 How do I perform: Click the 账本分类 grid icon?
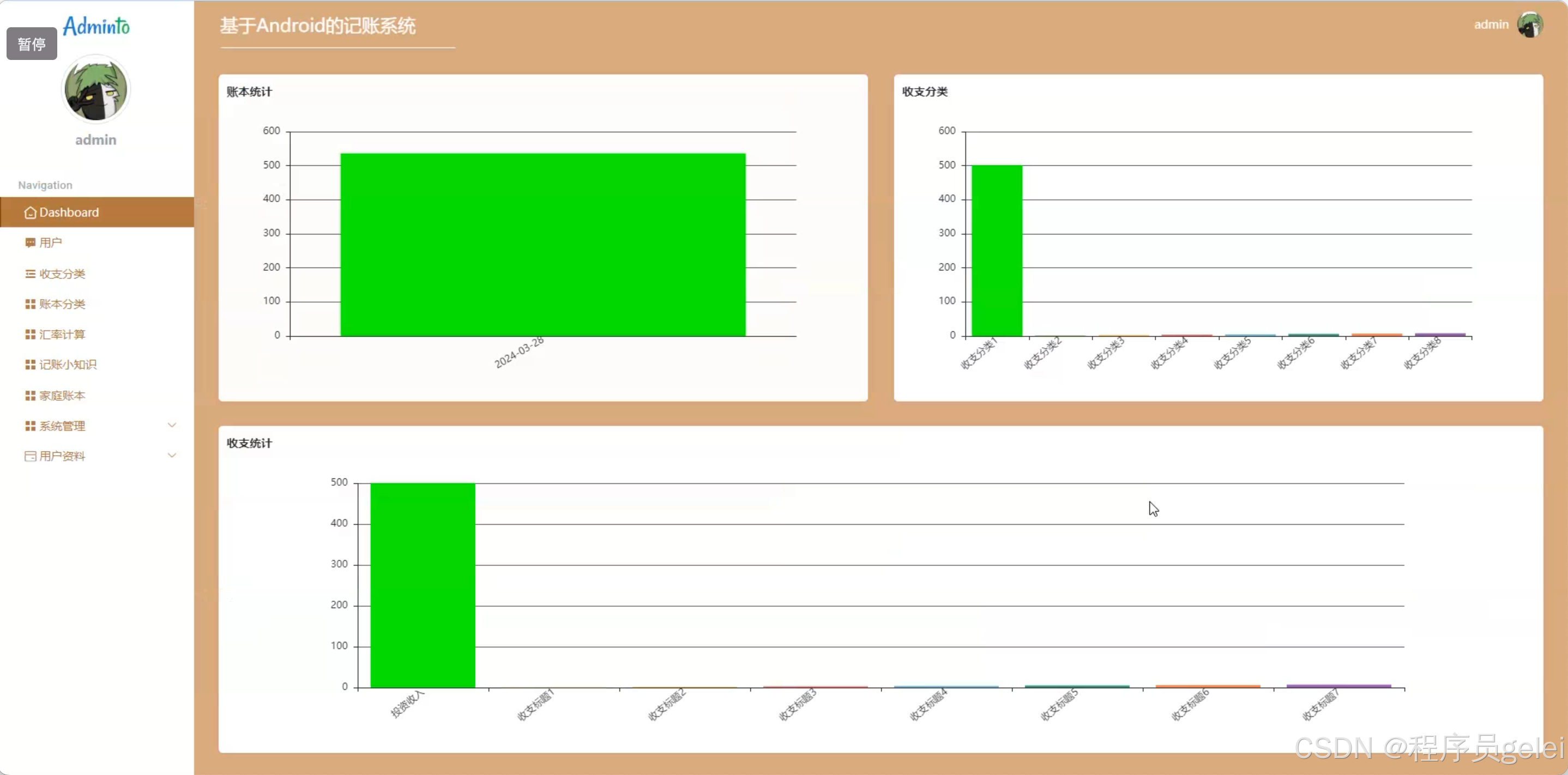click(x=30, y=304)
